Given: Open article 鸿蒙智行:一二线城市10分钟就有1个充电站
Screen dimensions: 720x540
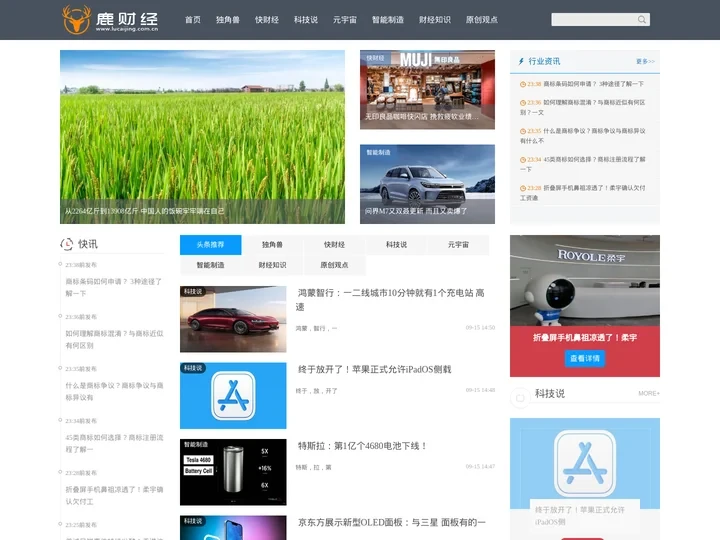Looking at the screenshot, I should [391, 299].
